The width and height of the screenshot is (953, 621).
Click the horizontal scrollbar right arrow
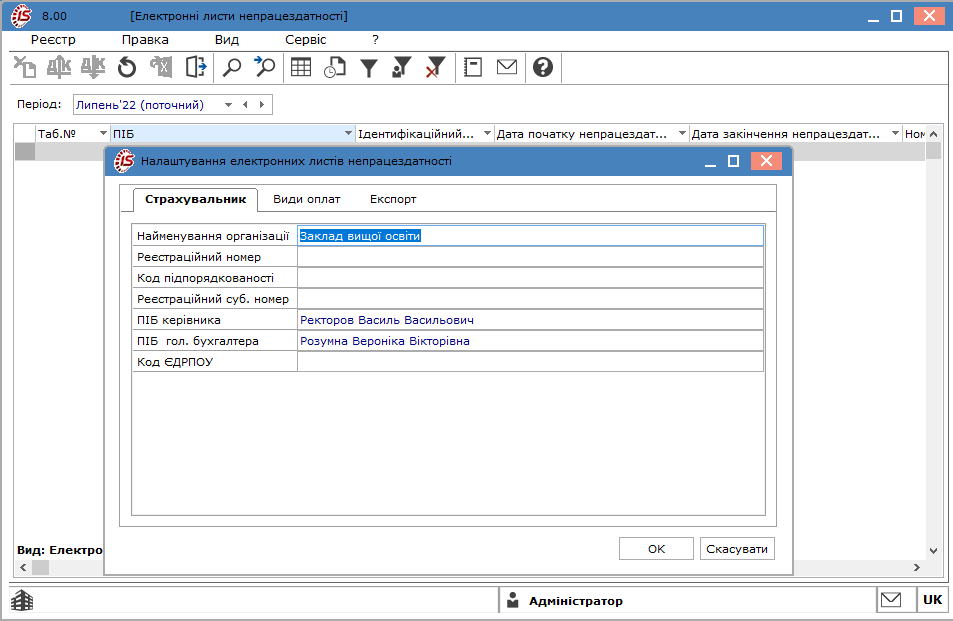point(917,568)
